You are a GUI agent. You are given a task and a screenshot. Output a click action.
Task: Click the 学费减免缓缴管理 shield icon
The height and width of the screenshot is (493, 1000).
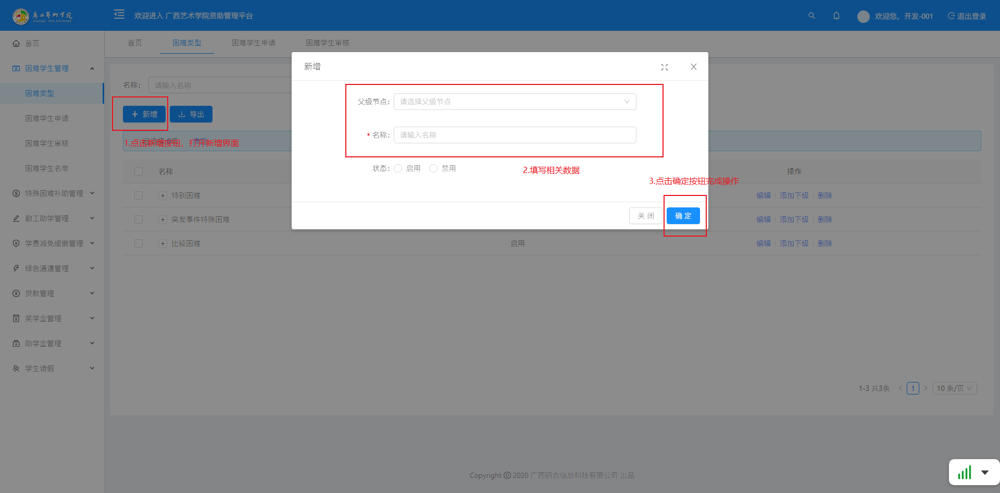(x=17, y=243)
